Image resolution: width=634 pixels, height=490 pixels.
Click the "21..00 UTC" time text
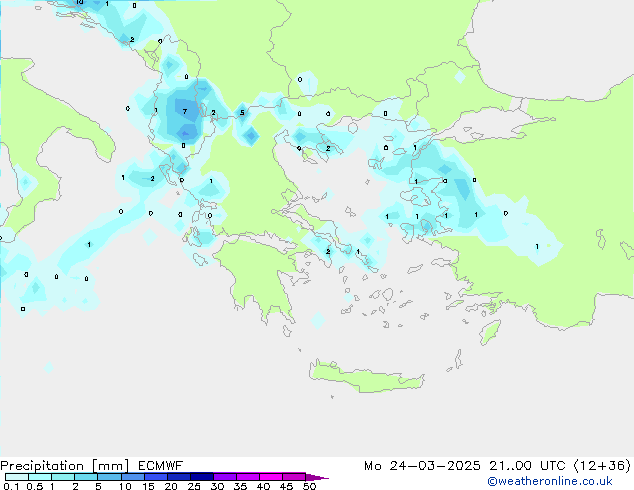pyautogui.click(x=527, y=466)
